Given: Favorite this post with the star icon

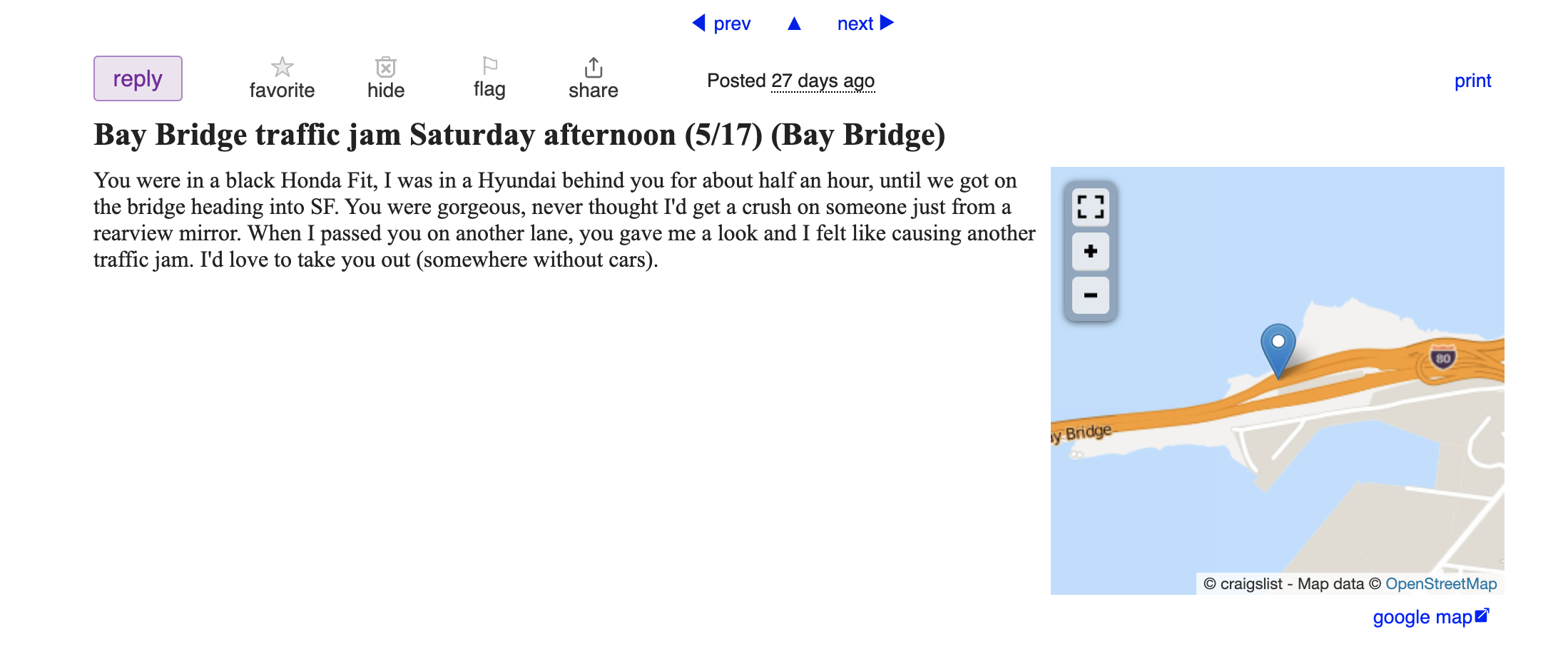Looking at the screenshot, I should 282,67.
